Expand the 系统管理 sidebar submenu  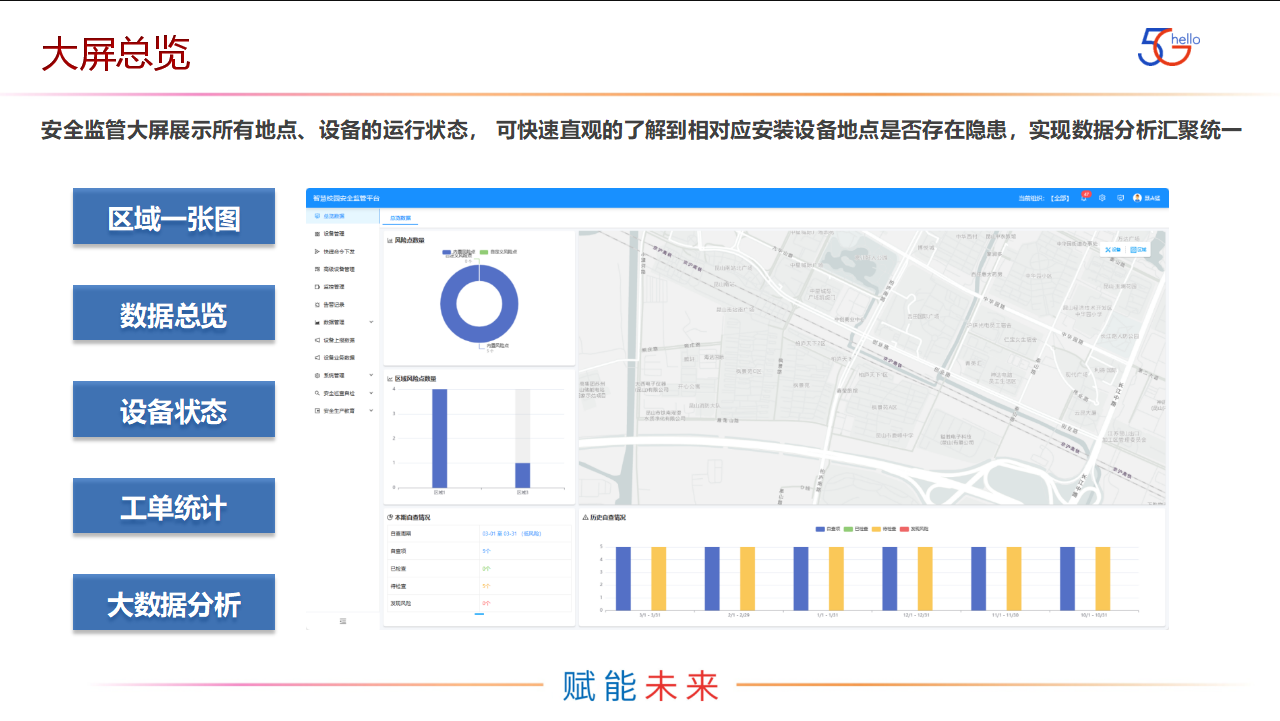point(371,375)
